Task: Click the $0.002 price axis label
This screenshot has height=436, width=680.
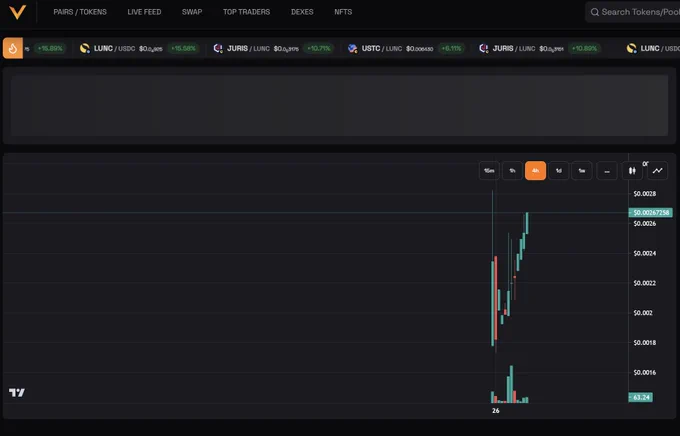Action: coord(643,313)
